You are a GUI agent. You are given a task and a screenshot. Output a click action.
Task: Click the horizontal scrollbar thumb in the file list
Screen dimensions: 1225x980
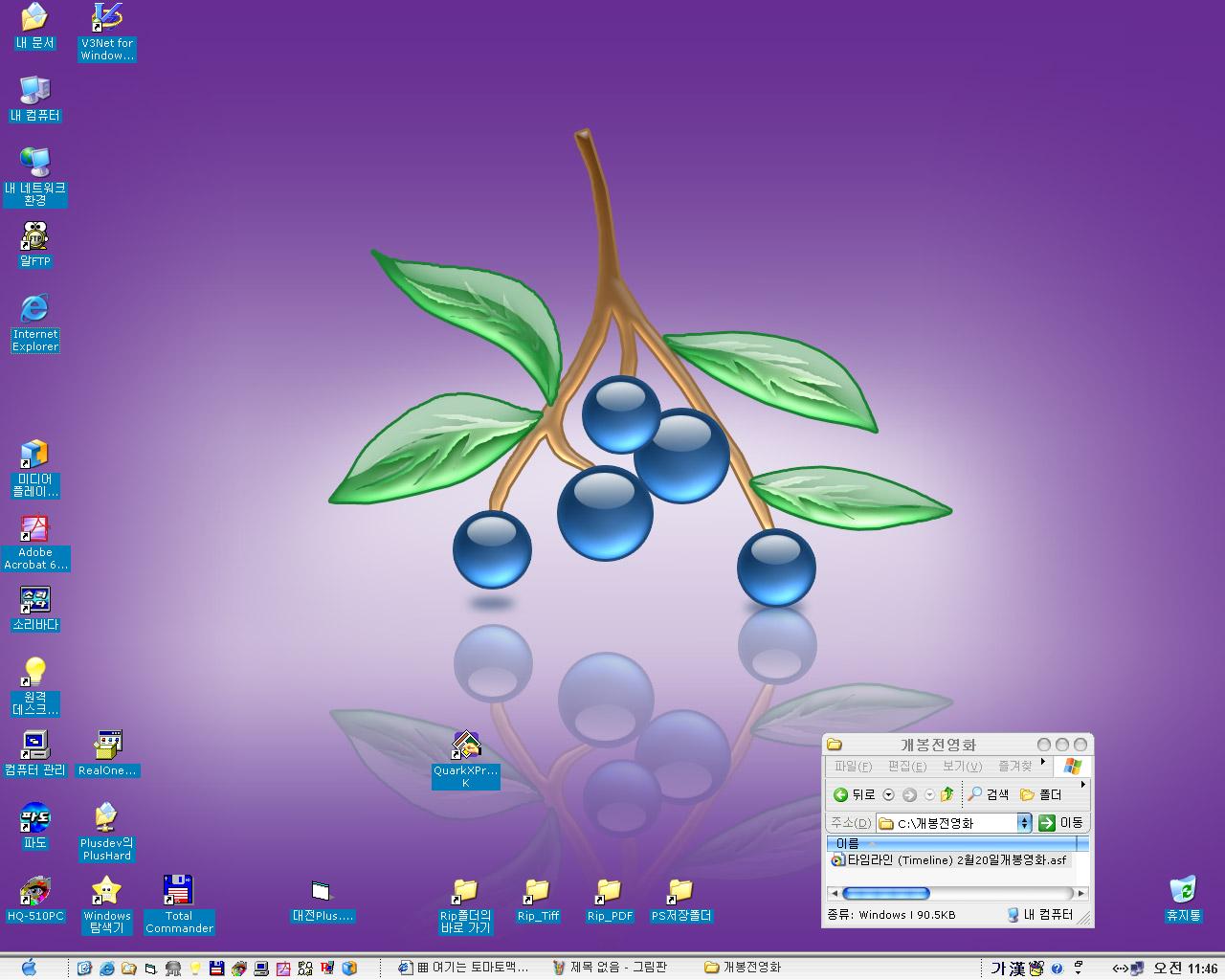tap(885, 893)
